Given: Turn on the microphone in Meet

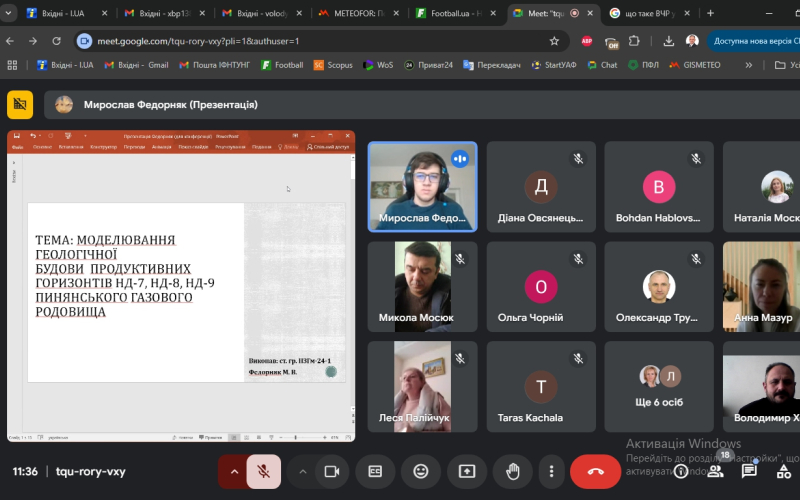Looking at the screenshot, I should [264, 471].
